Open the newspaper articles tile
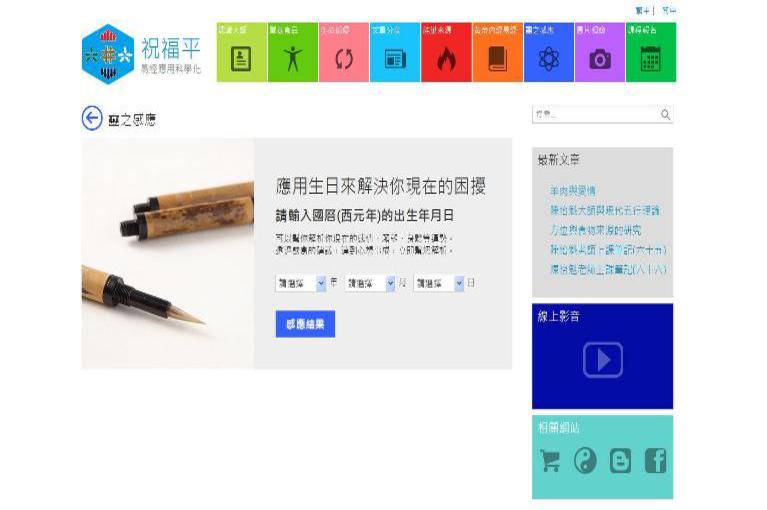Screen dimensions: 767x510 click(395, 52)
